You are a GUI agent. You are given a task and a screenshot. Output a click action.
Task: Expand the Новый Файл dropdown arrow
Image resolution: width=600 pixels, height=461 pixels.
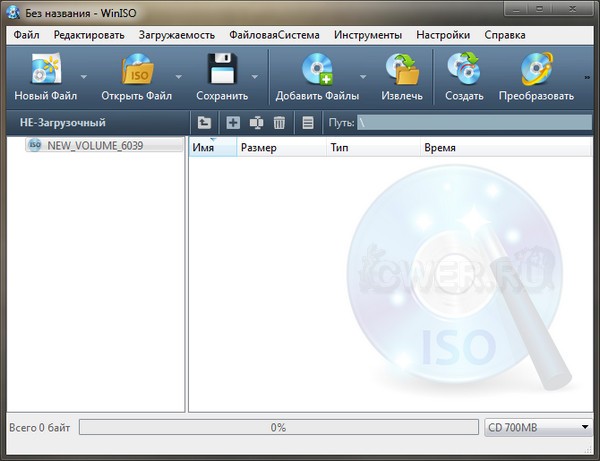pos(84,77)
